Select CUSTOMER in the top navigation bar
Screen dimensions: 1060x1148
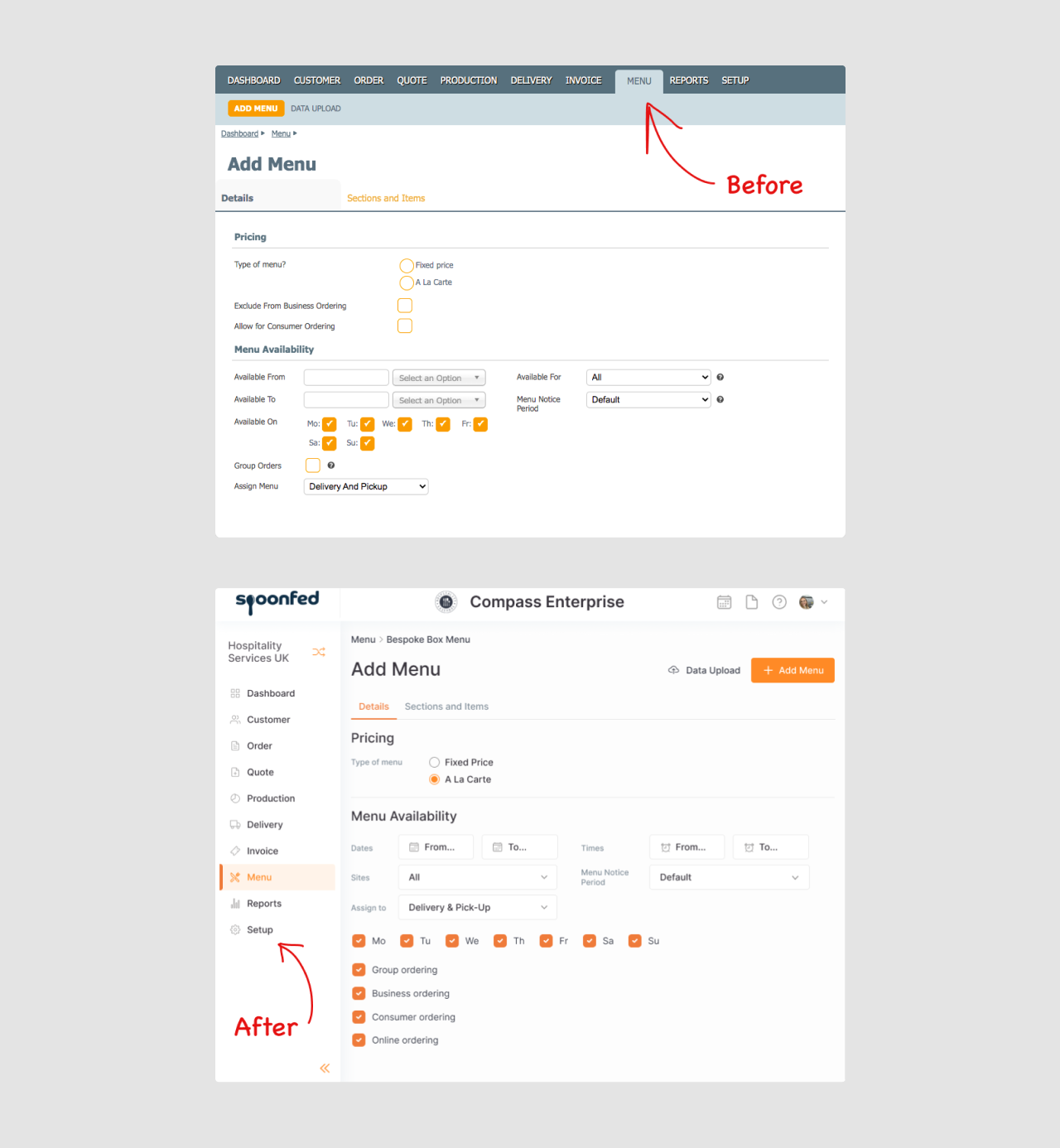pyautogui.click(x=317, y=80)
